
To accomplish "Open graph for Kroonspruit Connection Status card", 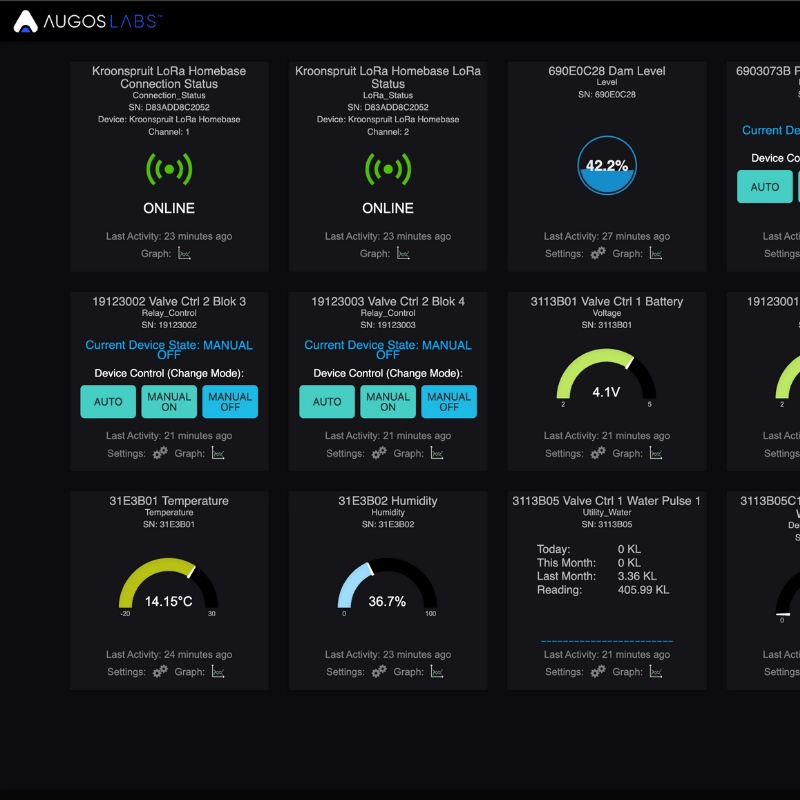I will pos(184,254).
